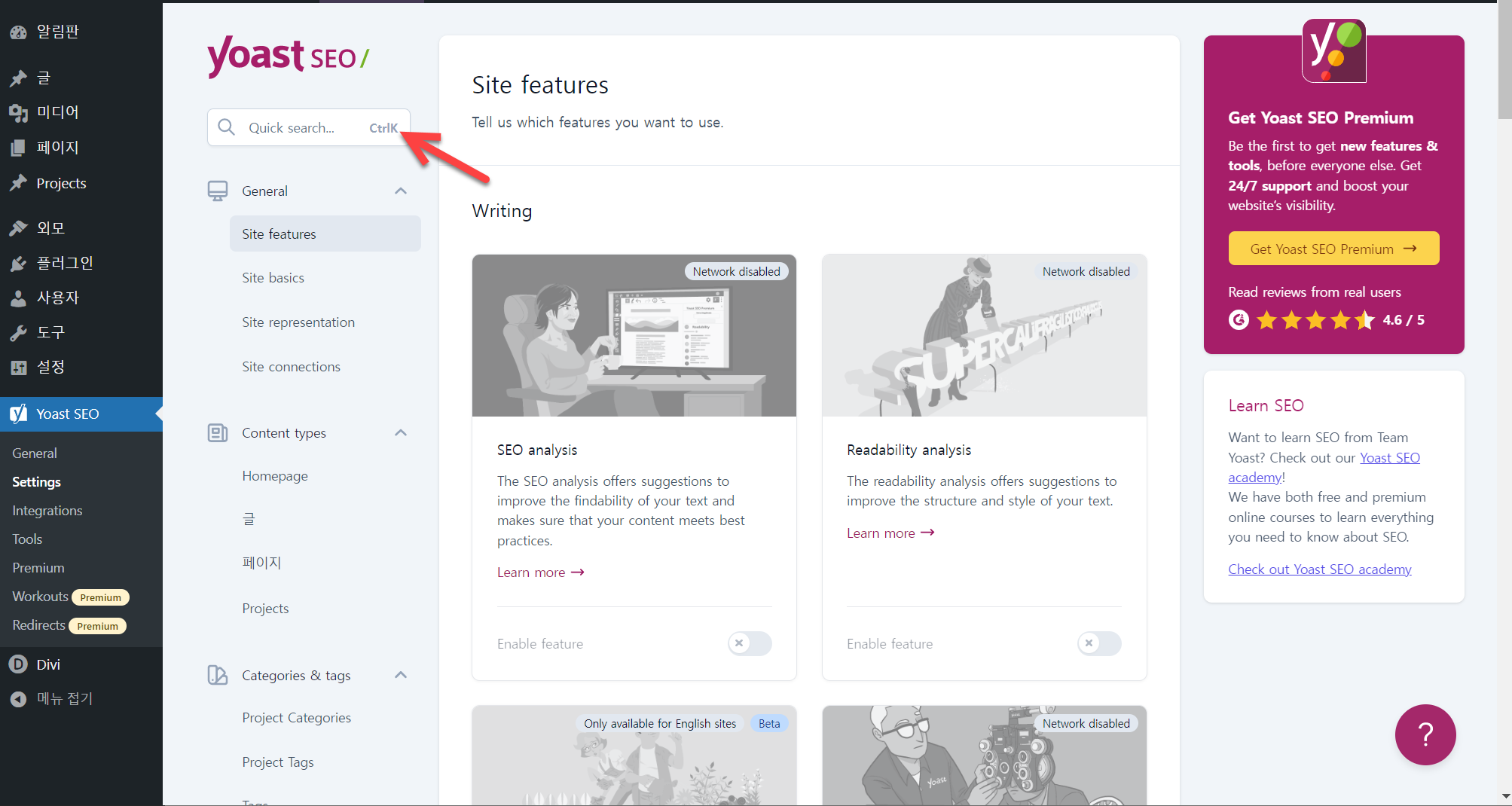Click the SEO analysis card illustration
Screen dimensions: 1512x806
(x=634, y=335)
